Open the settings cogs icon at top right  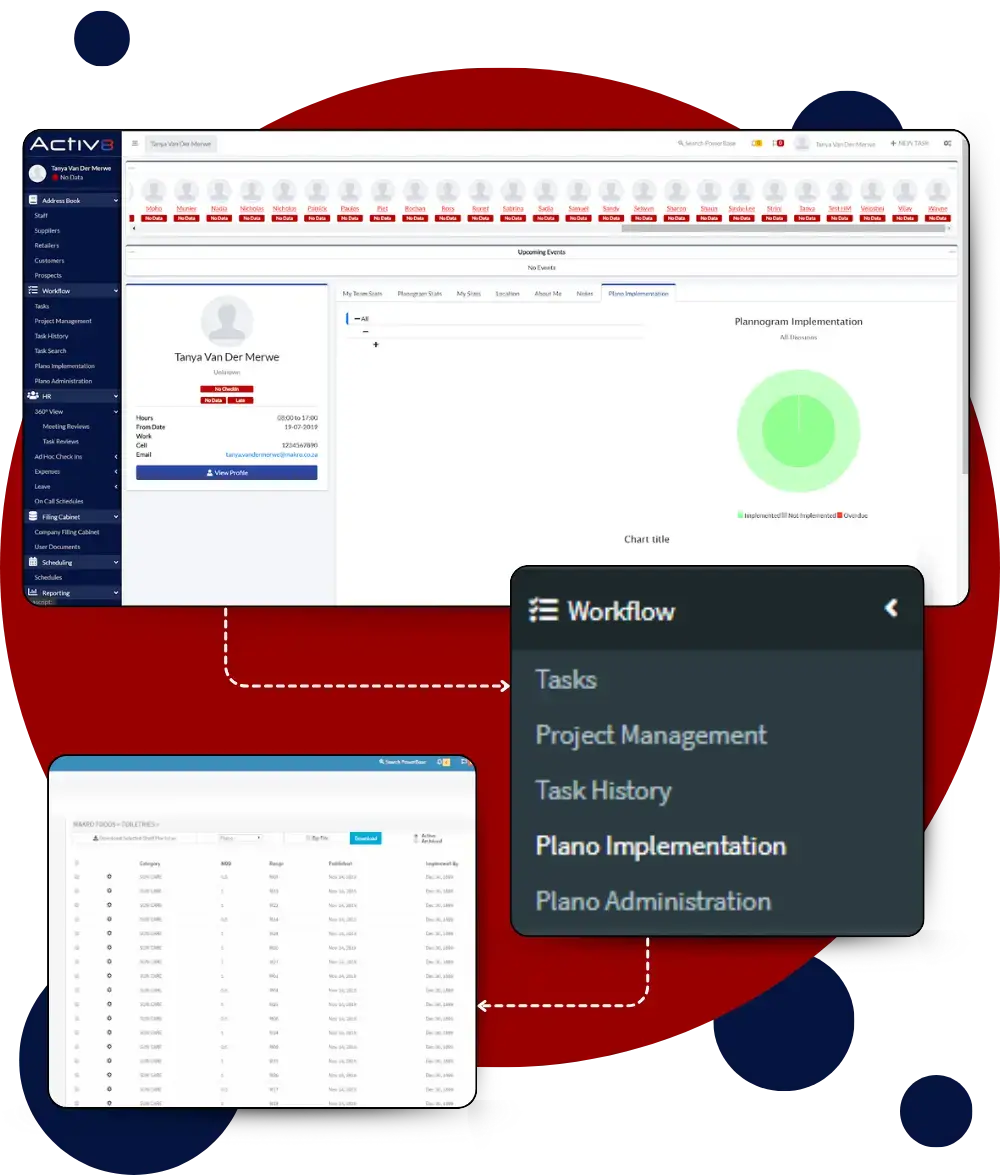[947, 144]
